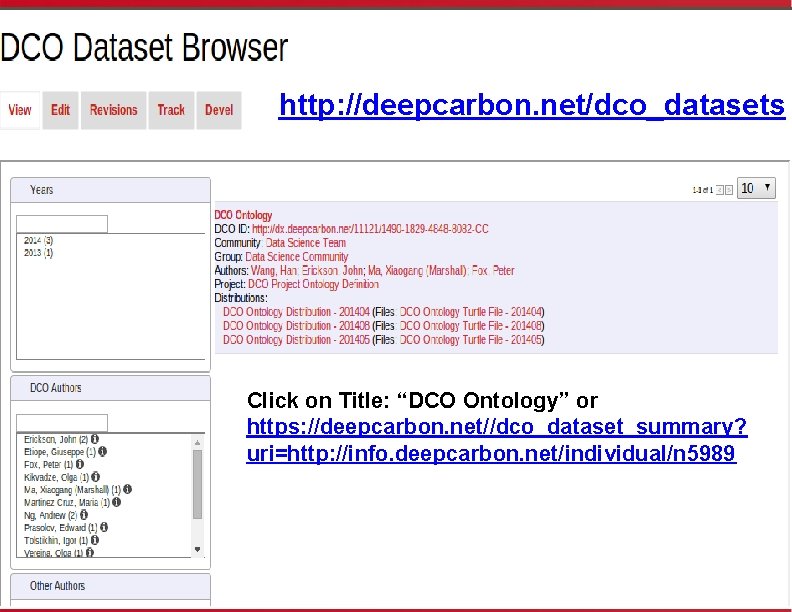
Task: Open the Devel tab
Action: click(219, 110)
